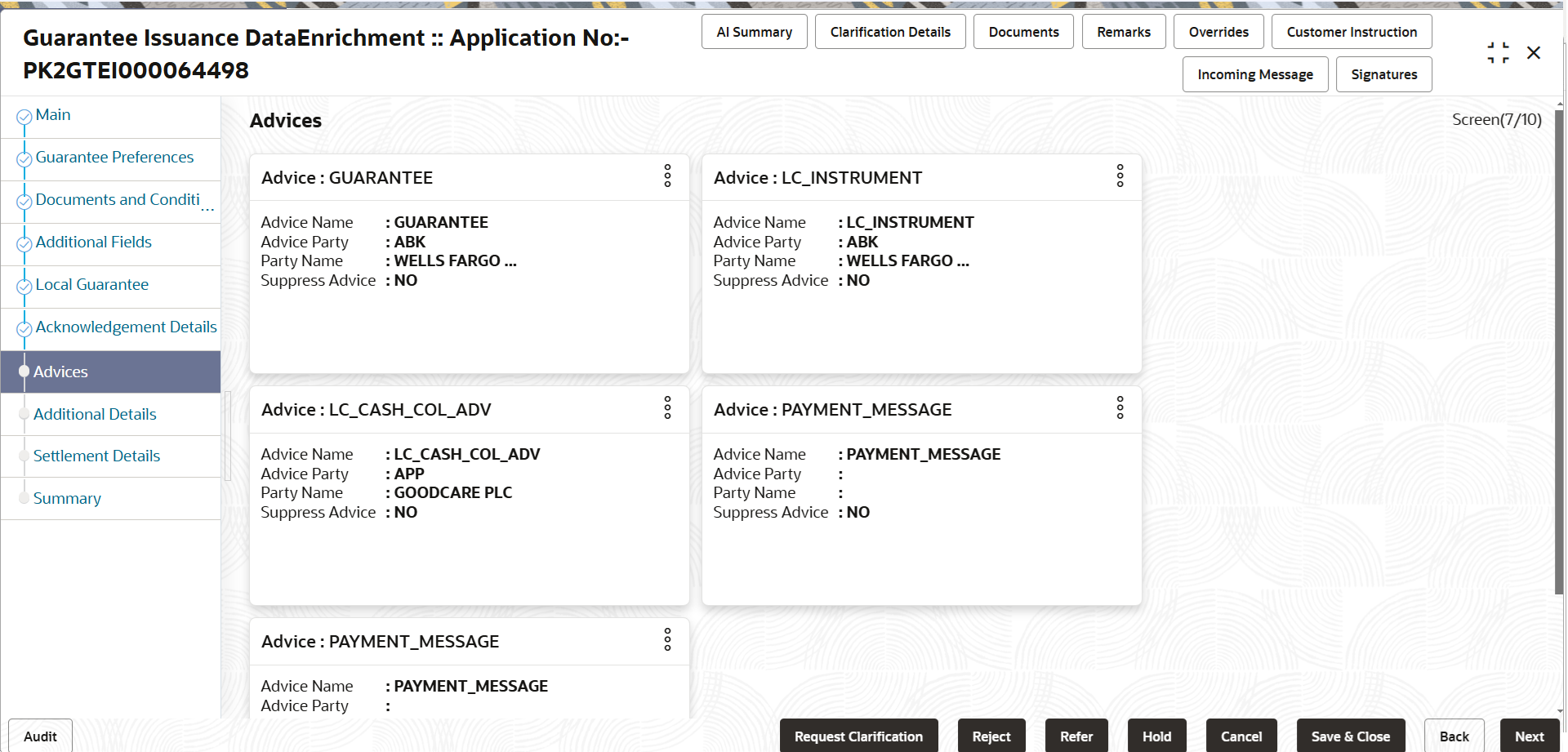The width and height of the screenshot is (1568, 752).
Task: Go to Main step in sidebar
Action: (53, 115)
